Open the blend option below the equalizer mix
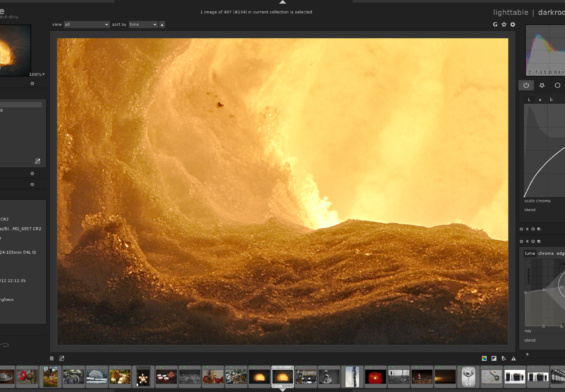This screenshot has width=565, height=392. [530, 340]
